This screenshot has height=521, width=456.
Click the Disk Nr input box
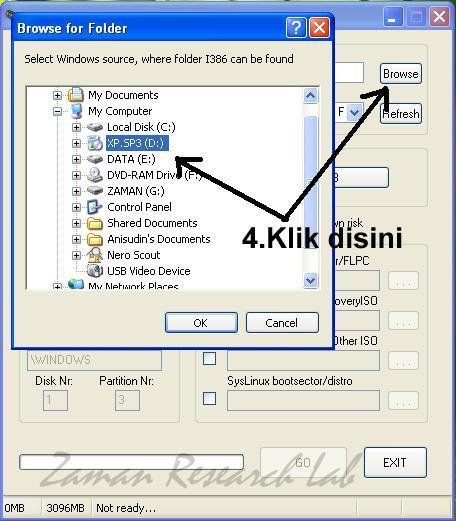click(x=55, y=400)
